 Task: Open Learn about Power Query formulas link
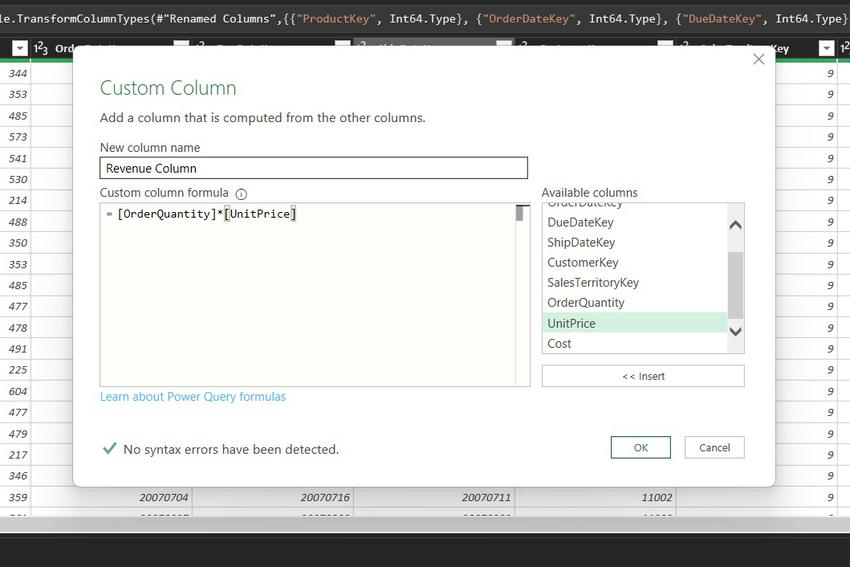click(192, 397)
